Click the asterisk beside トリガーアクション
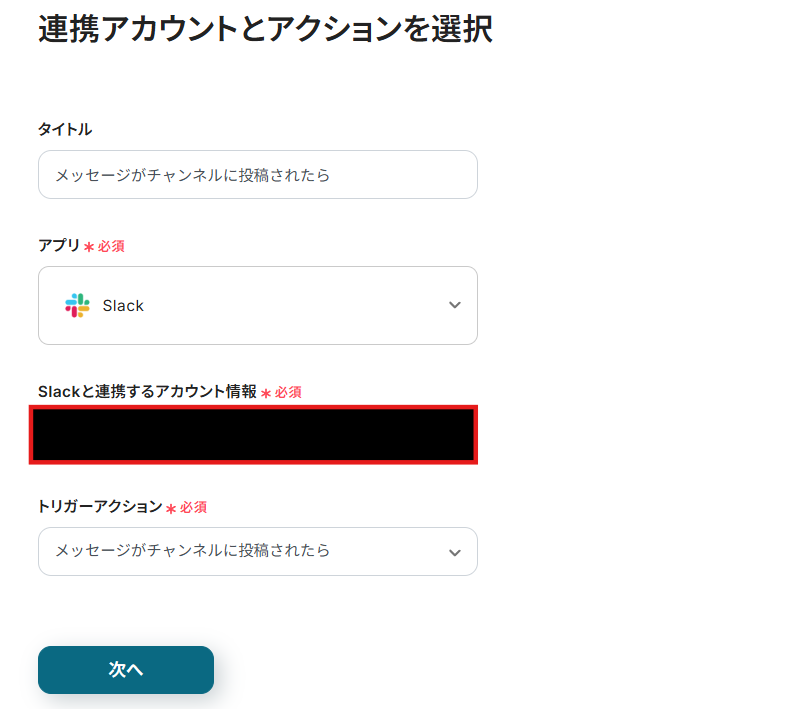 [x=171, y=509]
